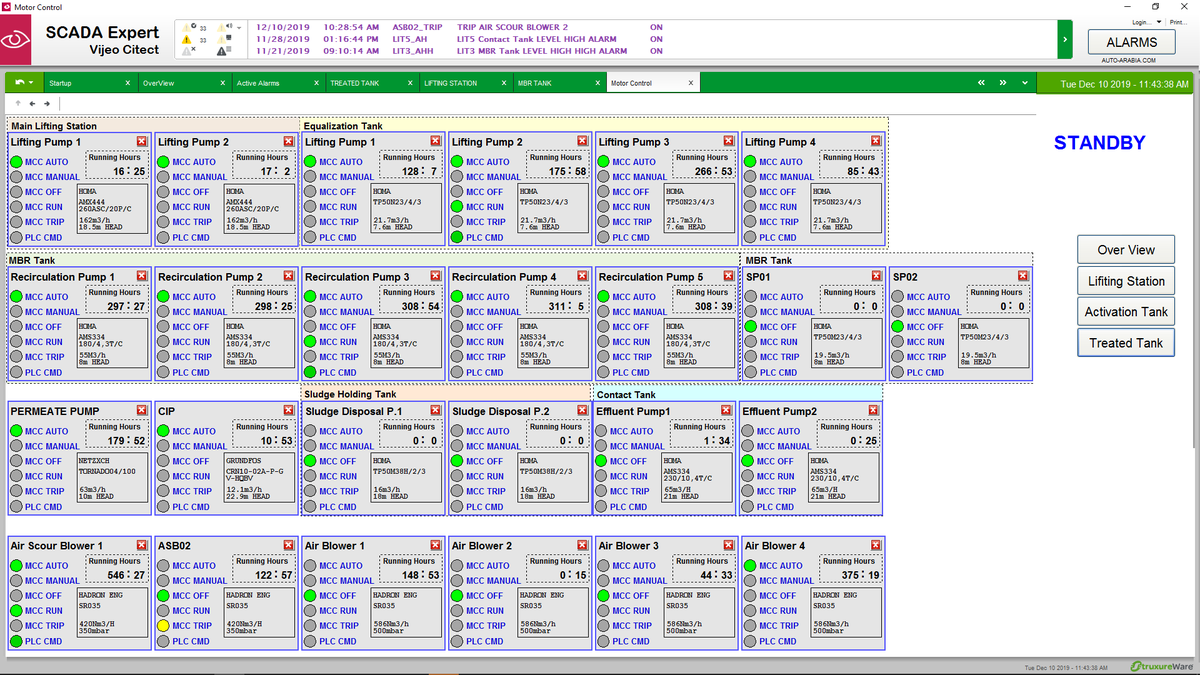Open the ALARMS page button
Image resolution: width=1200 pixels, height=675 pixels.
(x=1132, y=43)
